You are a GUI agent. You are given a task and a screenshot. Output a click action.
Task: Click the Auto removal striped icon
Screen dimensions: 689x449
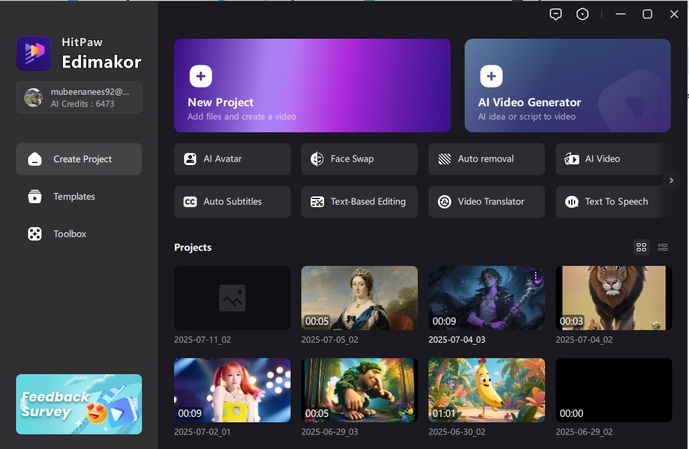click(x=444, y=159)
